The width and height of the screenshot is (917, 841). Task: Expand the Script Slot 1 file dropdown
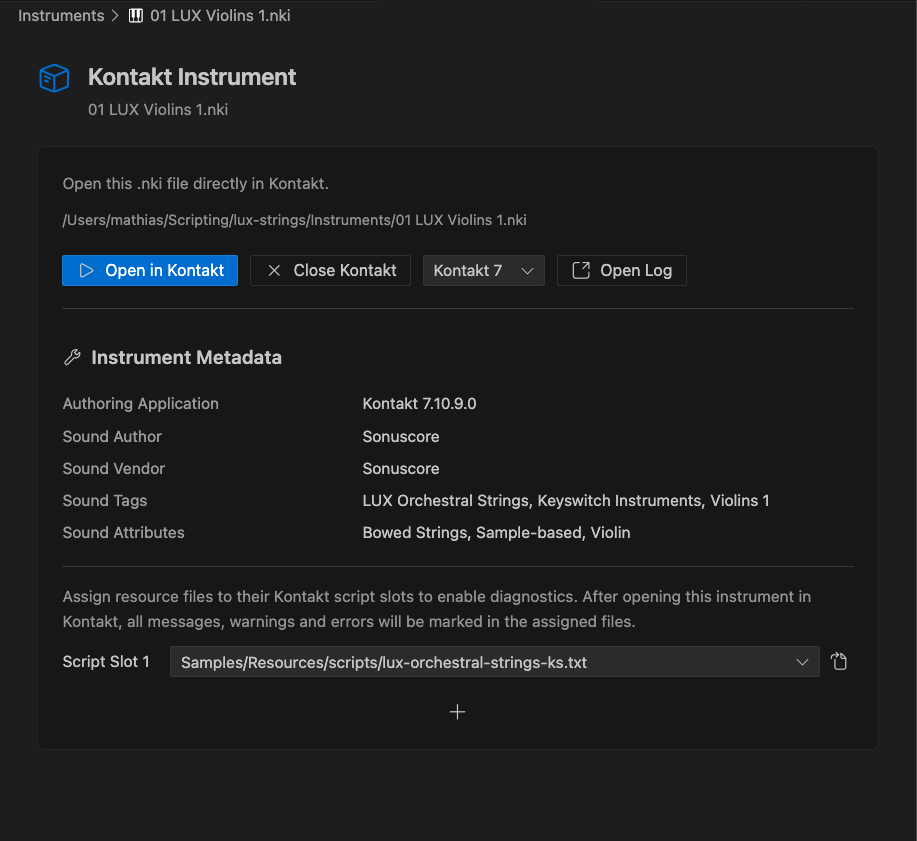point(495,661)
